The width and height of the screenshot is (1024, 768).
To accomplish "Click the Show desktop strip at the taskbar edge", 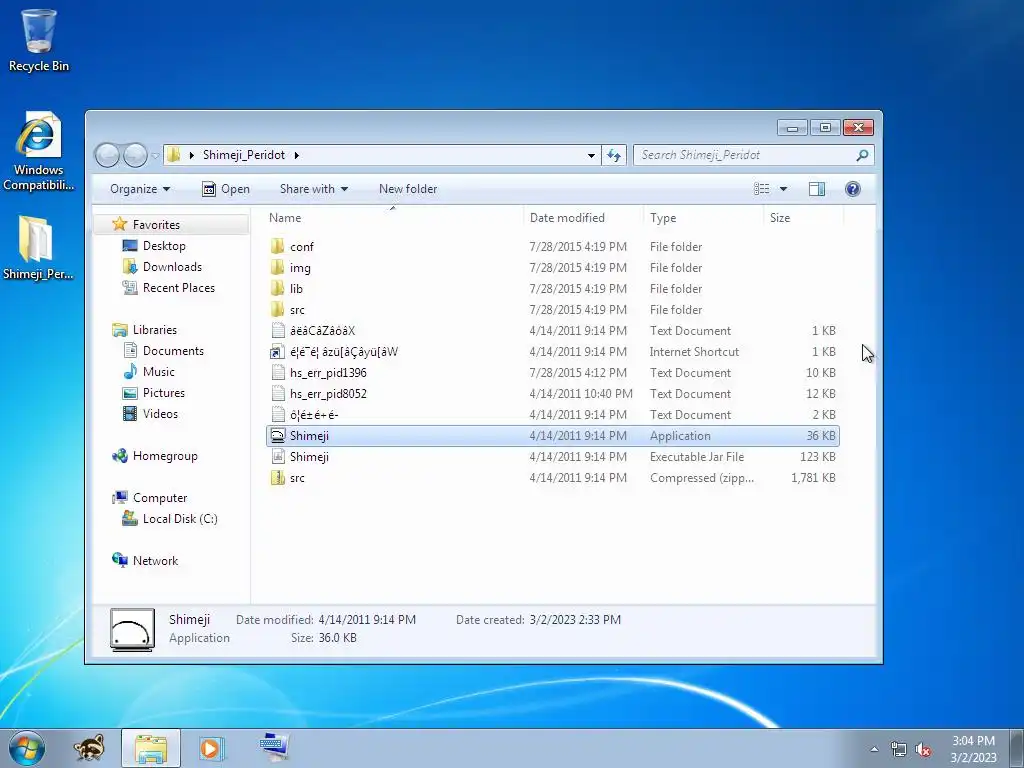I will (x=1017, y=748).
